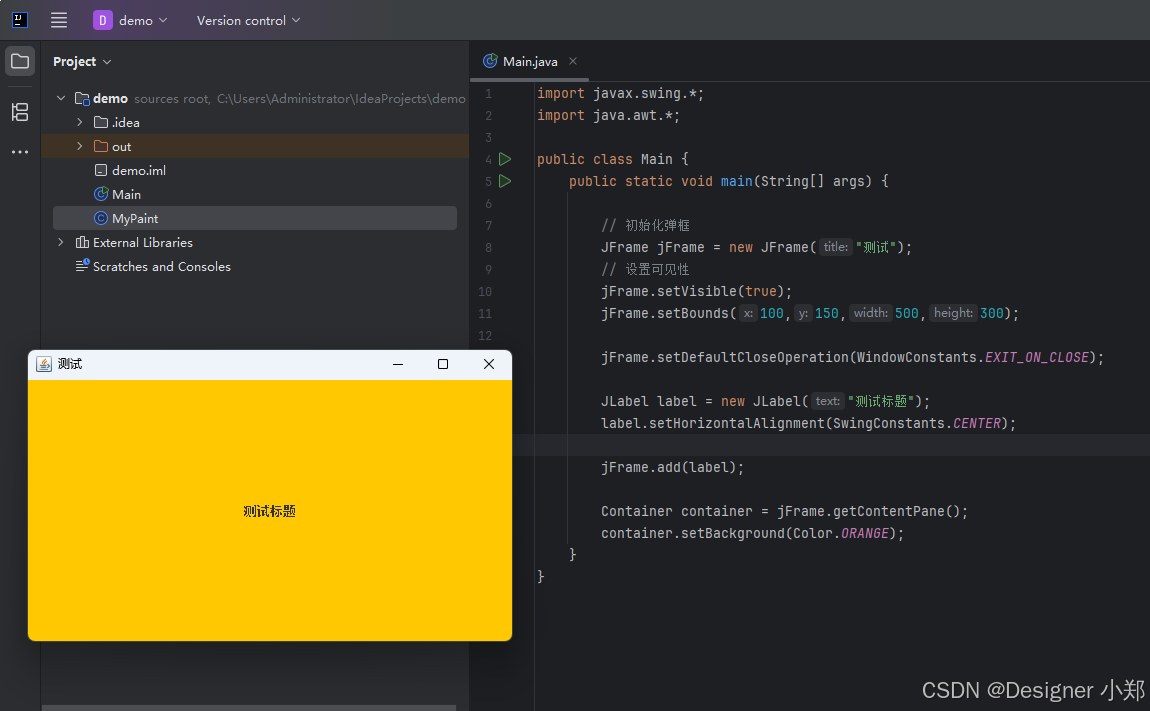Screen dimensions: 1150x711
Task: Click the 测试 window title text
Action: 70,364
